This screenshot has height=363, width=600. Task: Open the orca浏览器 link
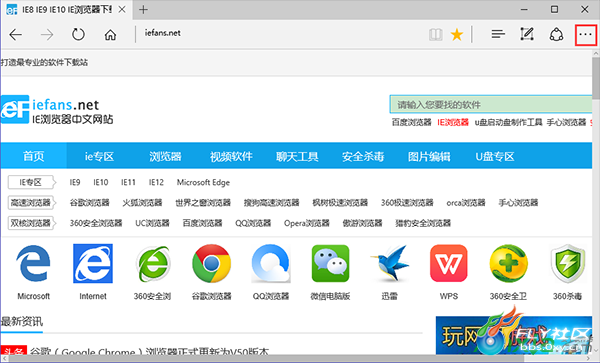point(466,202)
